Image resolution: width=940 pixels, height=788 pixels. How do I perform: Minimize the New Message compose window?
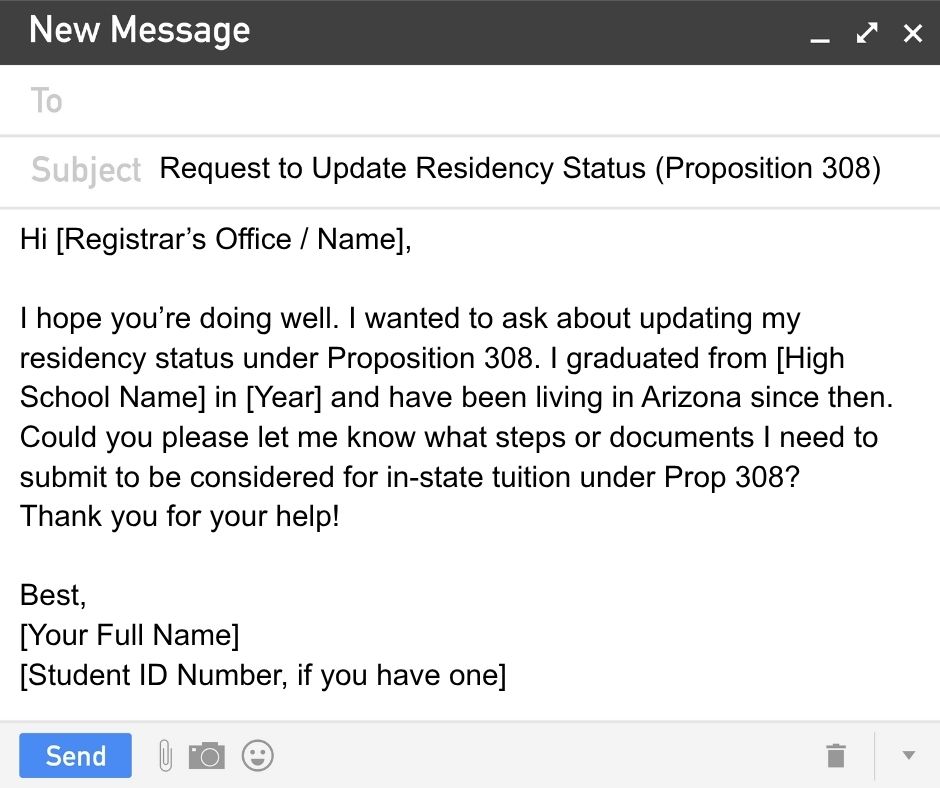click(820, 35)
